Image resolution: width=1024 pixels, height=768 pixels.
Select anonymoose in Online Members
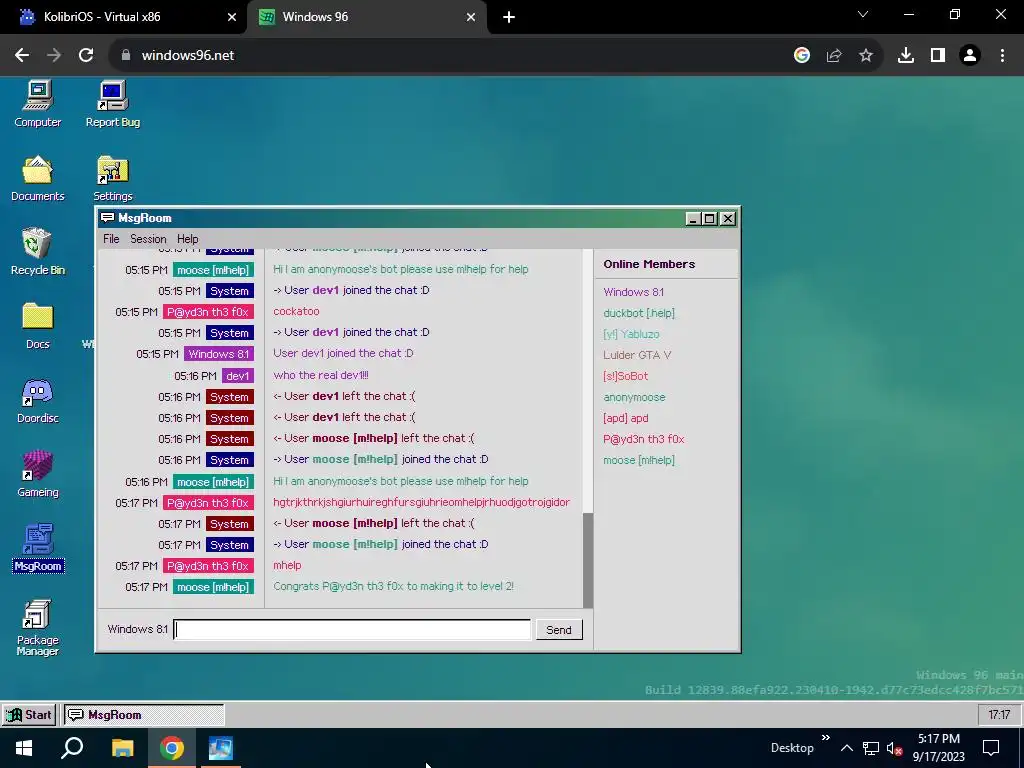(634, 397)
